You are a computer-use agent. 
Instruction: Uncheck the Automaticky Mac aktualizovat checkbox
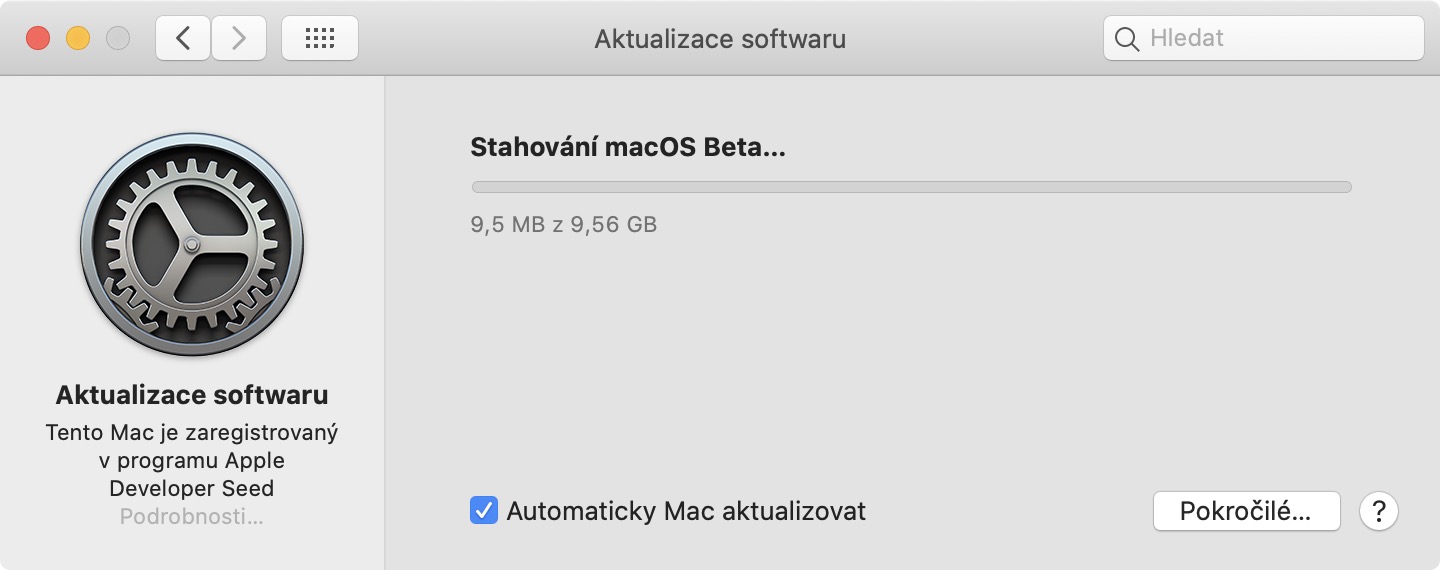click(484, 511)
